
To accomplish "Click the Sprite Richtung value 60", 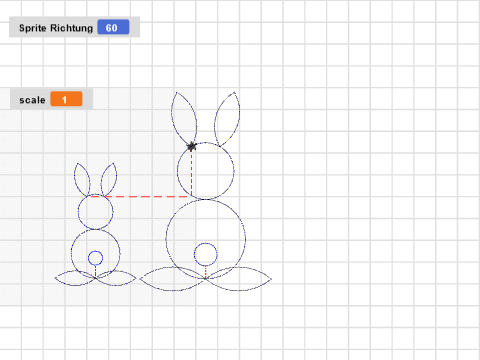I will (x=113, y=27).
